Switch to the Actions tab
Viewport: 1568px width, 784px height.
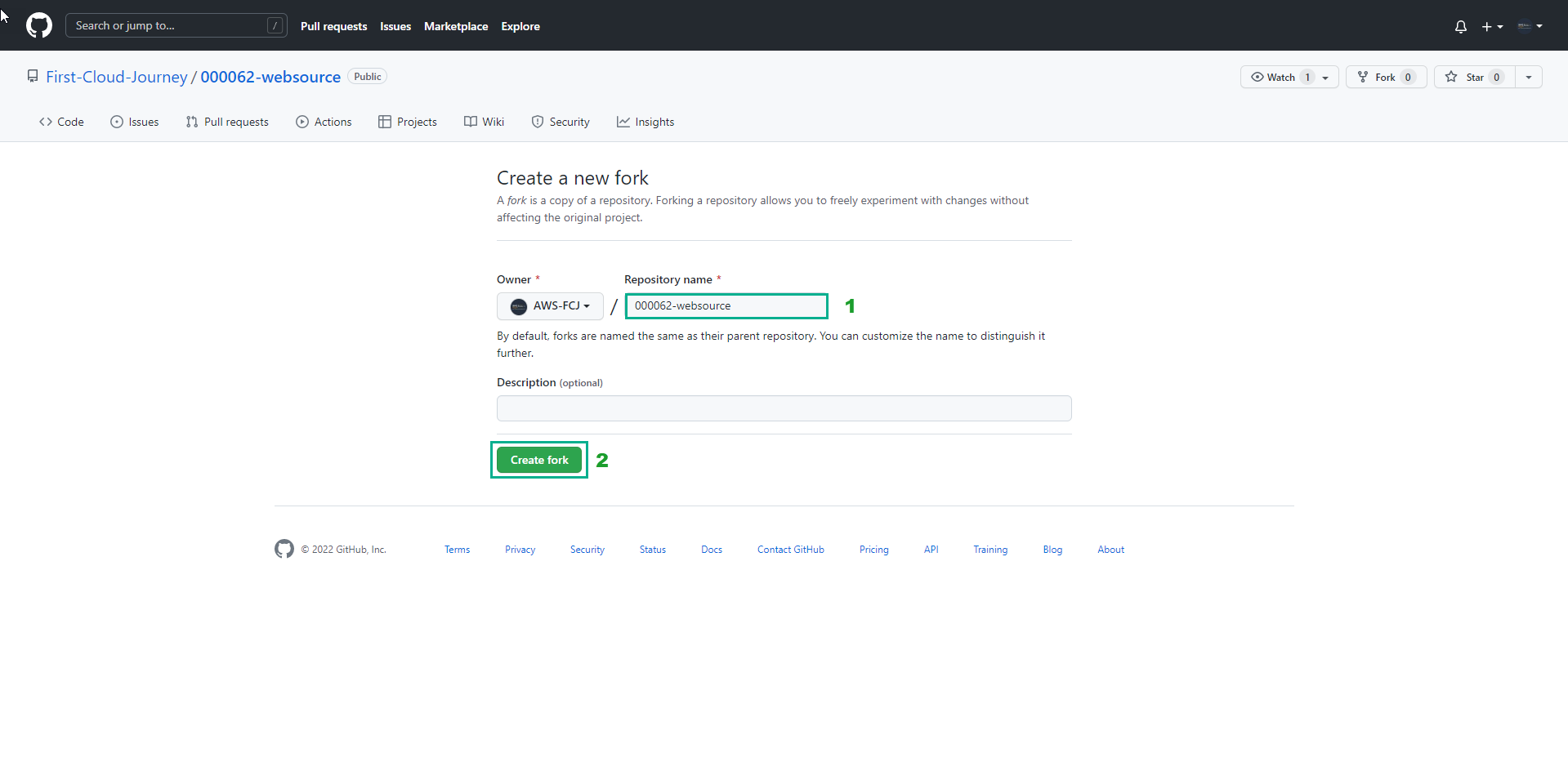point(324,122)
